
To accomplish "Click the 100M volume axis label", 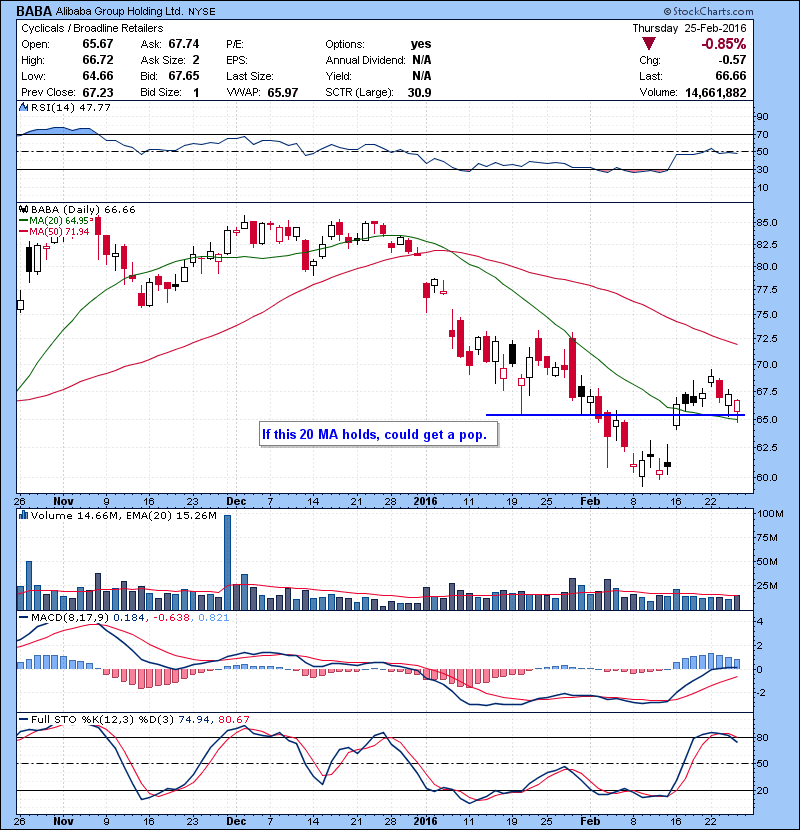I will pyautogui.click(x=770, y=513).
